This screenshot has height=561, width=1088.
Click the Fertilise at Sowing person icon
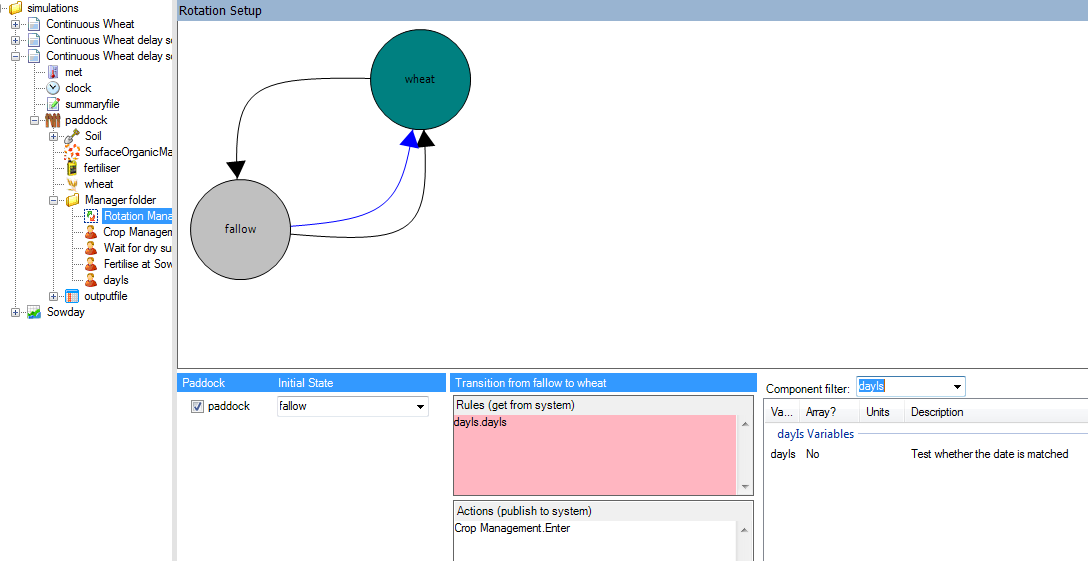[91, 264]
